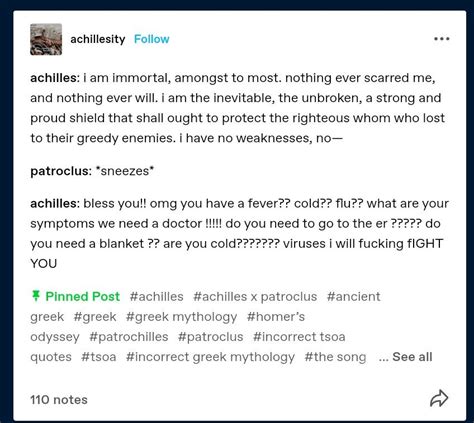Select the #patrochilles tag
The width and height of the screenshot is (474, 423).
(129, 337)
